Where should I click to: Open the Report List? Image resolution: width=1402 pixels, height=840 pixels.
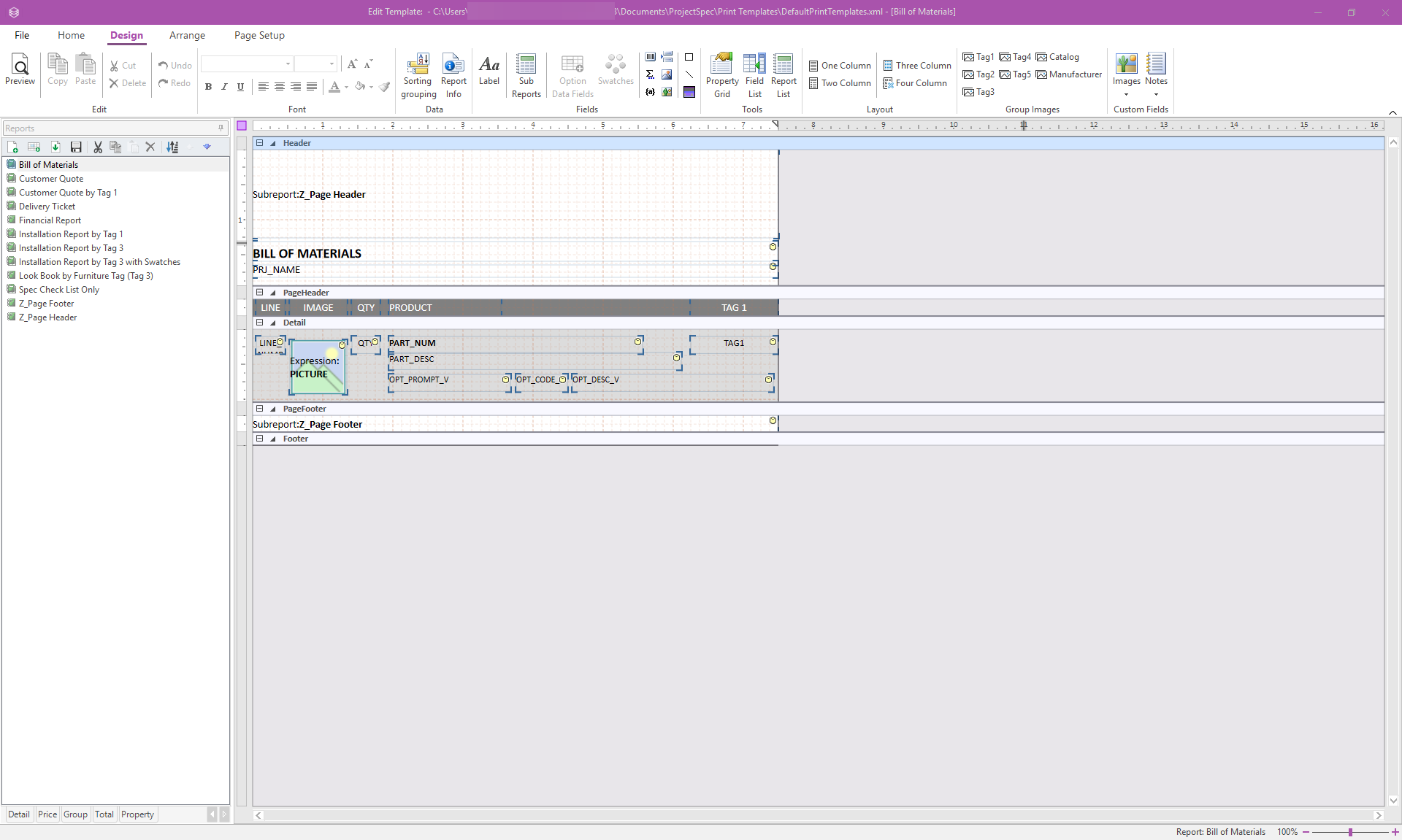[784, 75]
